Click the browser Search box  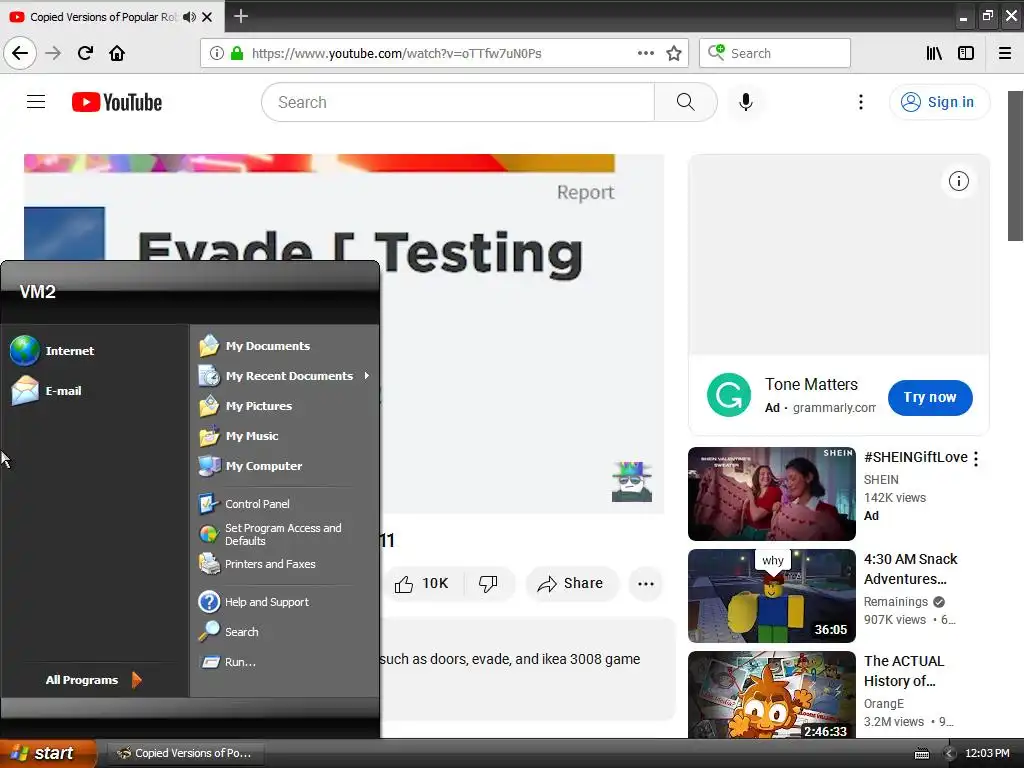(775, 53)
